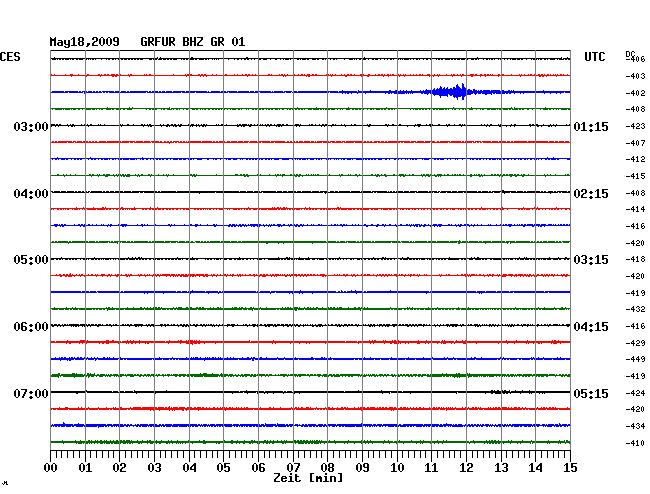Click the 01:15 UTC time label
Viewport: 650px width, 494px height.
click(591, 126)
